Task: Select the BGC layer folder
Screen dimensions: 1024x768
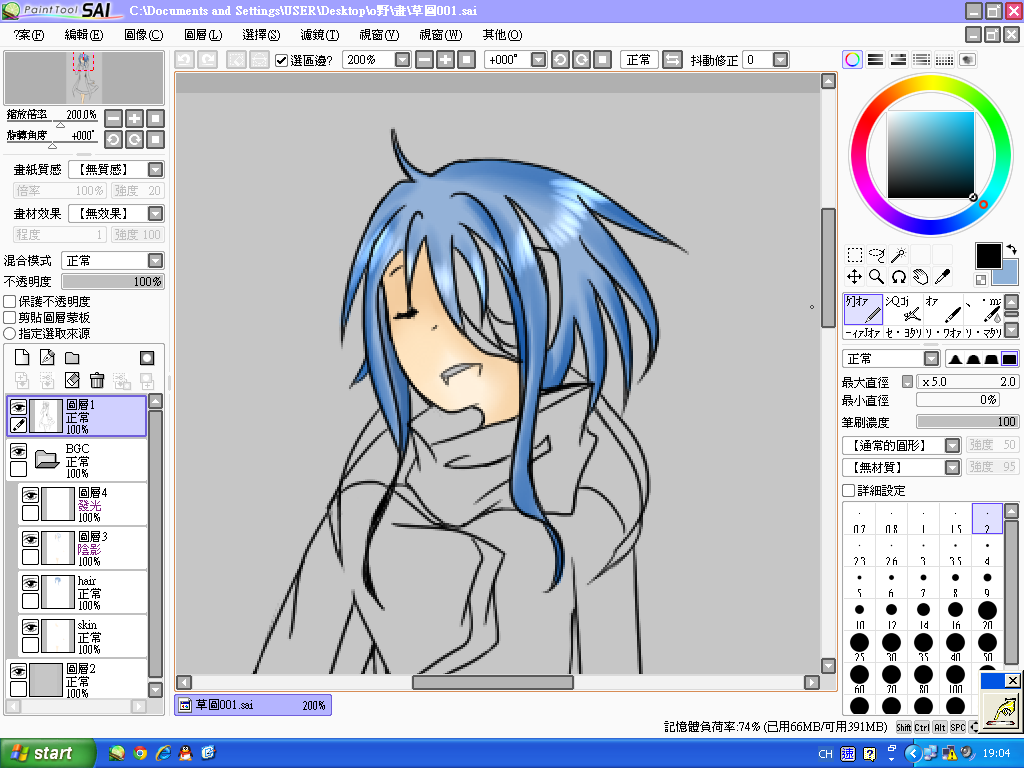Action: pyautogui.click(x=77, y=460)
